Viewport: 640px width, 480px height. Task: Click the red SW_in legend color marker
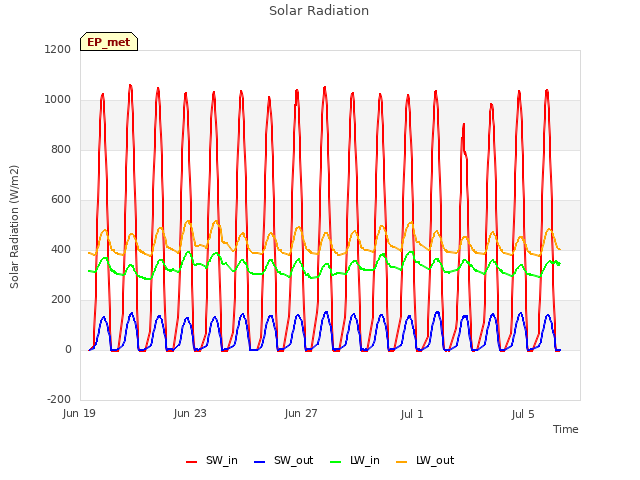pyautogui.click(x=191, y=462)
